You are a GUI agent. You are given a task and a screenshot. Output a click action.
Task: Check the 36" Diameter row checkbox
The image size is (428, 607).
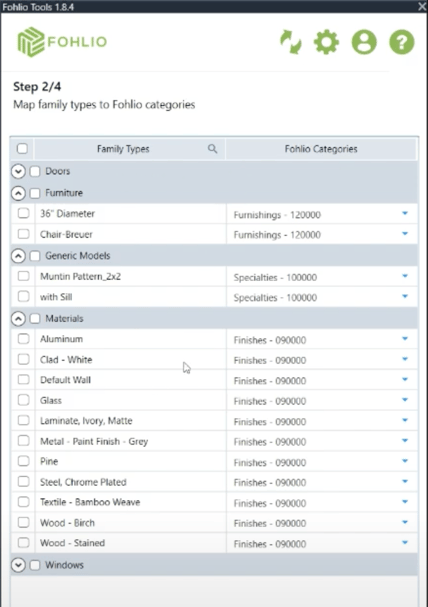click(x=24, y=213)
